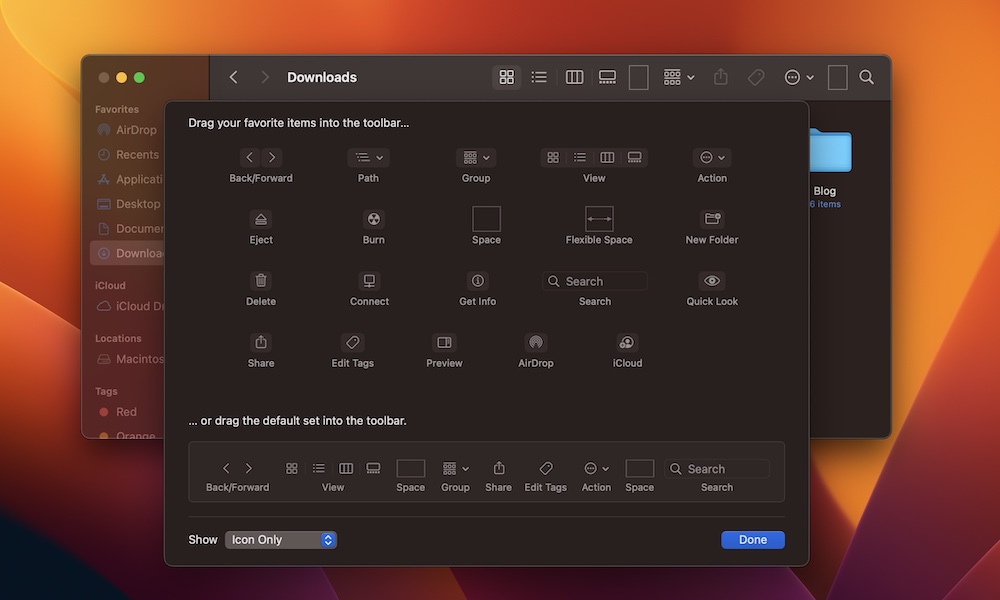Select the Space item in palette grid
The image size is (1000, 600).
(486, 226)
